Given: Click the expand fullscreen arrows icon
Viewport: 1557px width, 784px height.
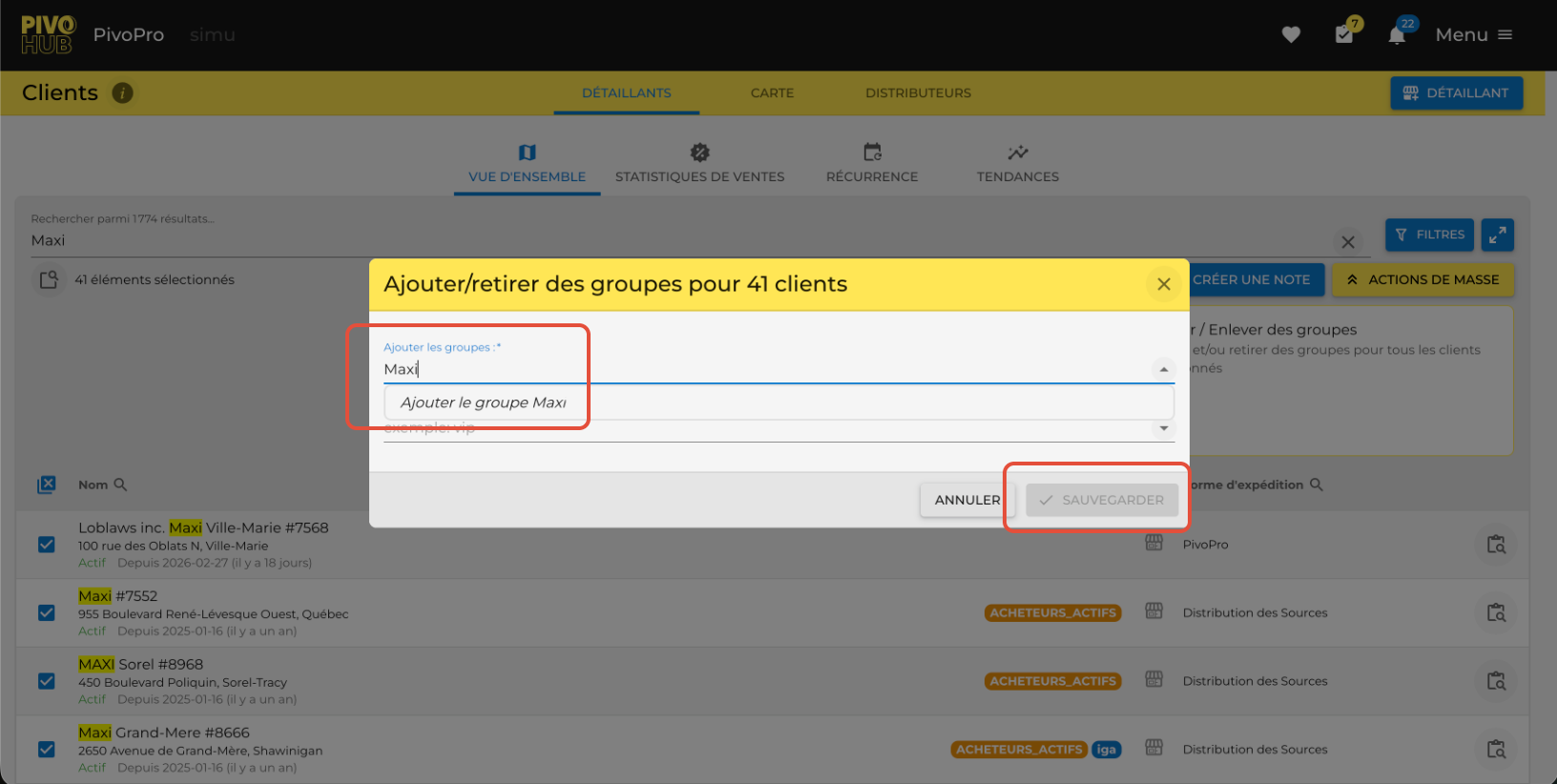Looking at the screenshot, I should (x=1498, y=235).
